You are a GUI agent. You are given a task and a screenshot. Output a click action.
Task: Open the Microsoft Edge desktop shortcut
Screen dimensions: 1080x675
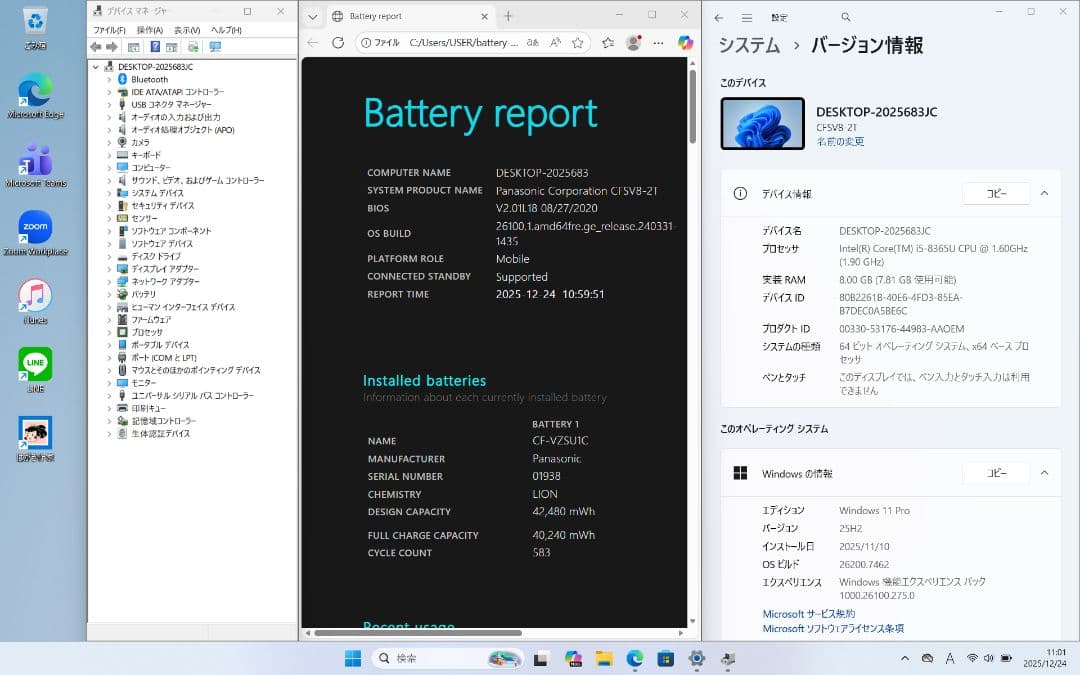(35, 96)
